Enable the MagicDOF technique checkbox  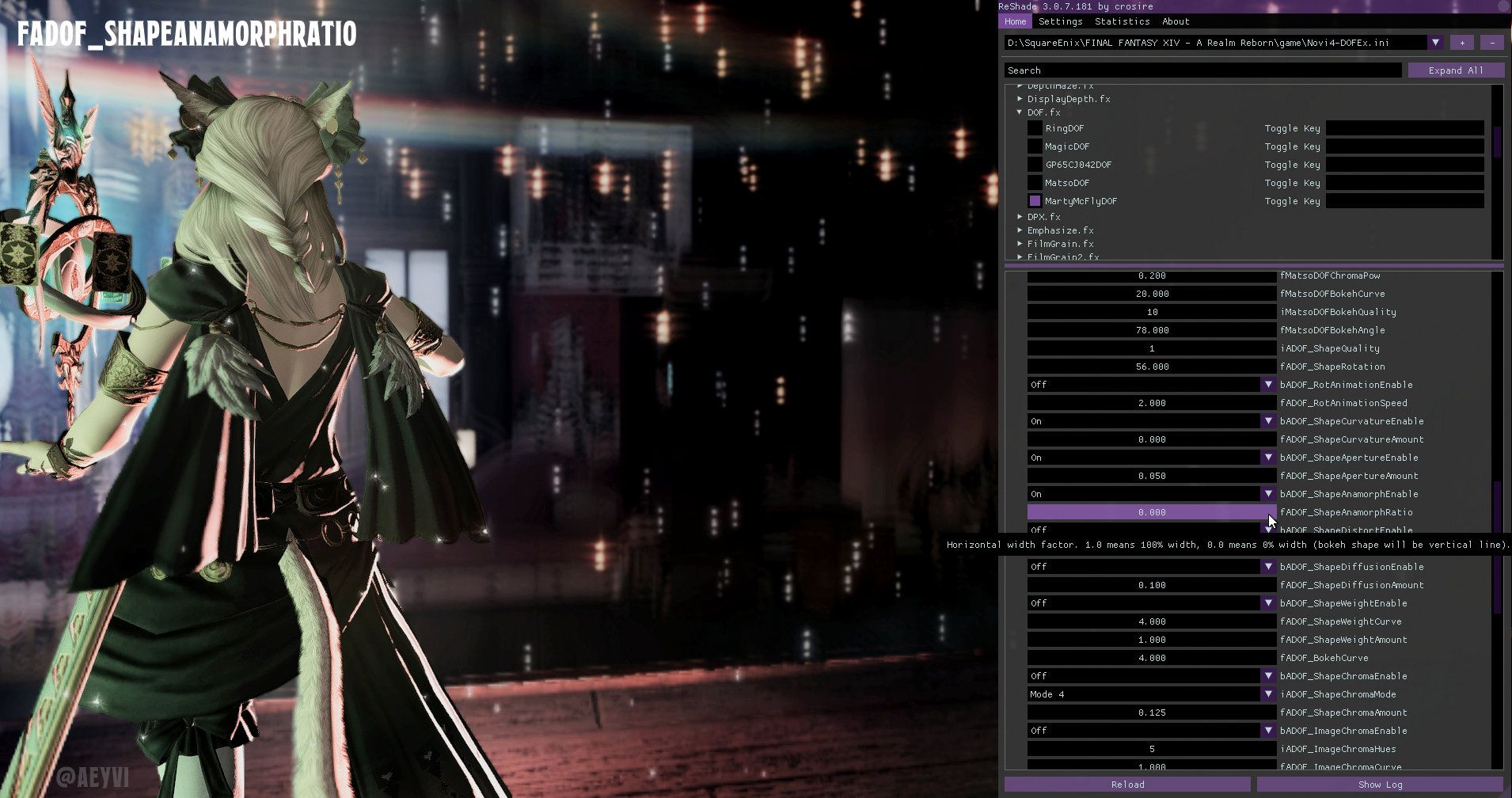1035,146
